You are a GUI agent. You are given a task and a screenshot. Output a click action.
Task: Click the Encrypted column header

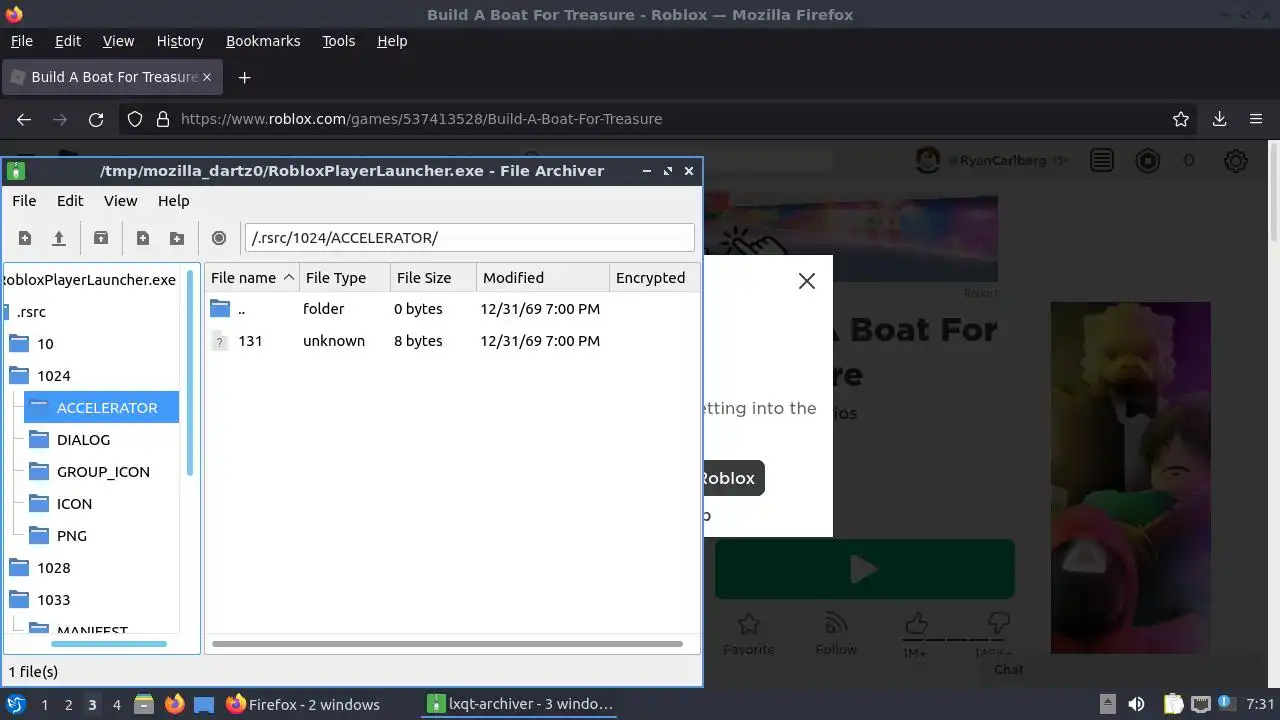[654, 278]
